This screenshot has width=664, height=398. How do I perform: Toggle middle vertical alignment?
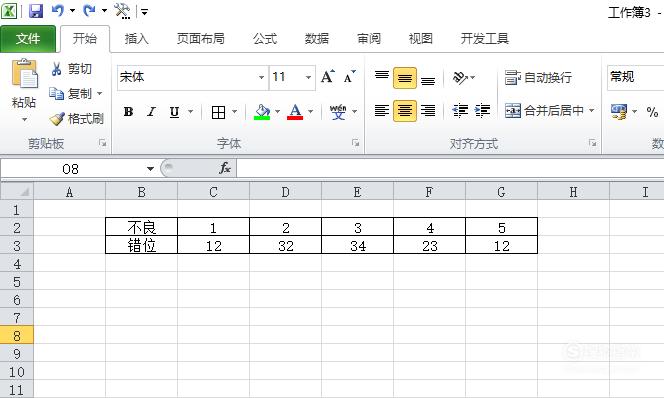405,78
